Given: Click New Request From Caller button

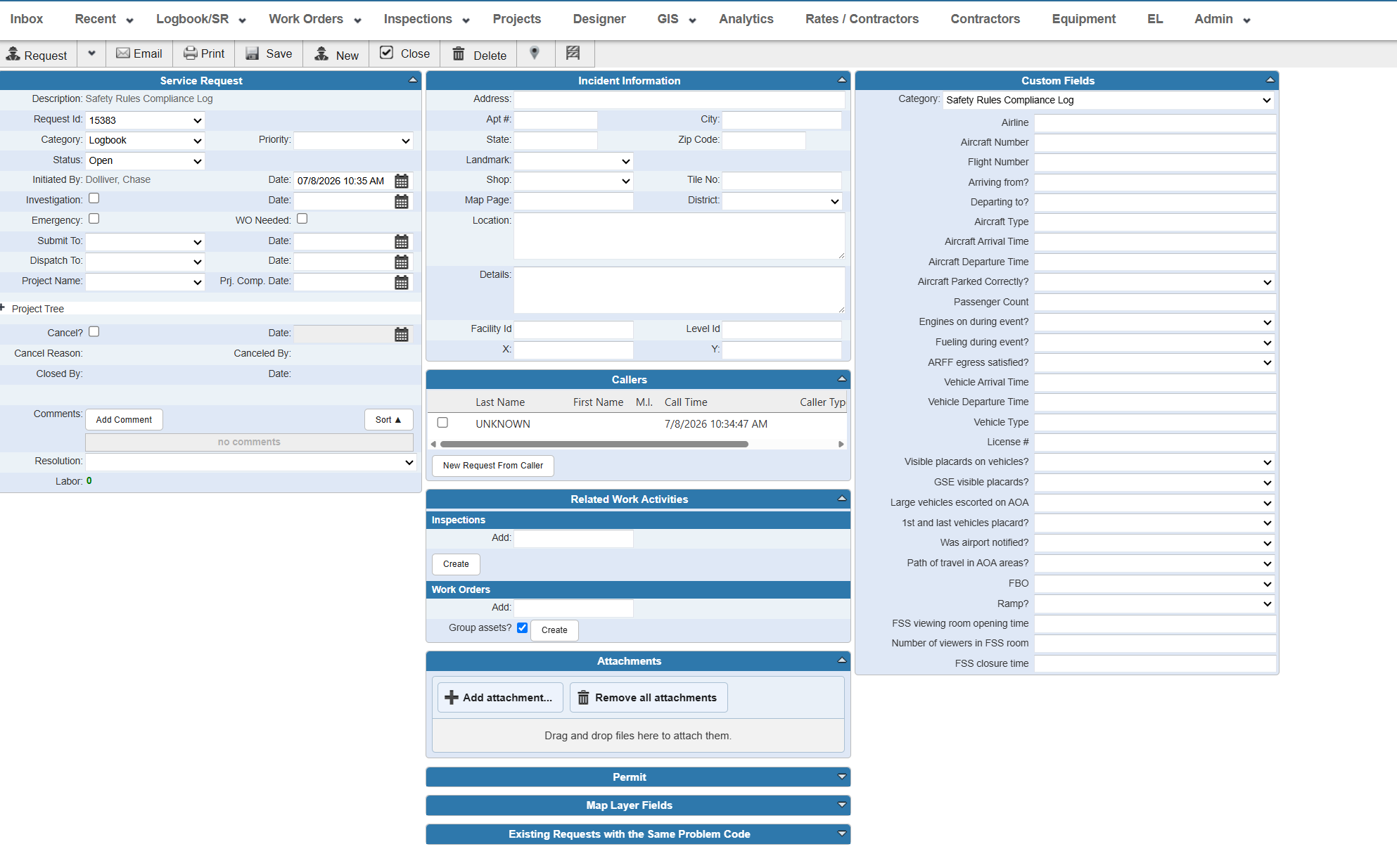Looking at the screenshot, I should (493, 466).
